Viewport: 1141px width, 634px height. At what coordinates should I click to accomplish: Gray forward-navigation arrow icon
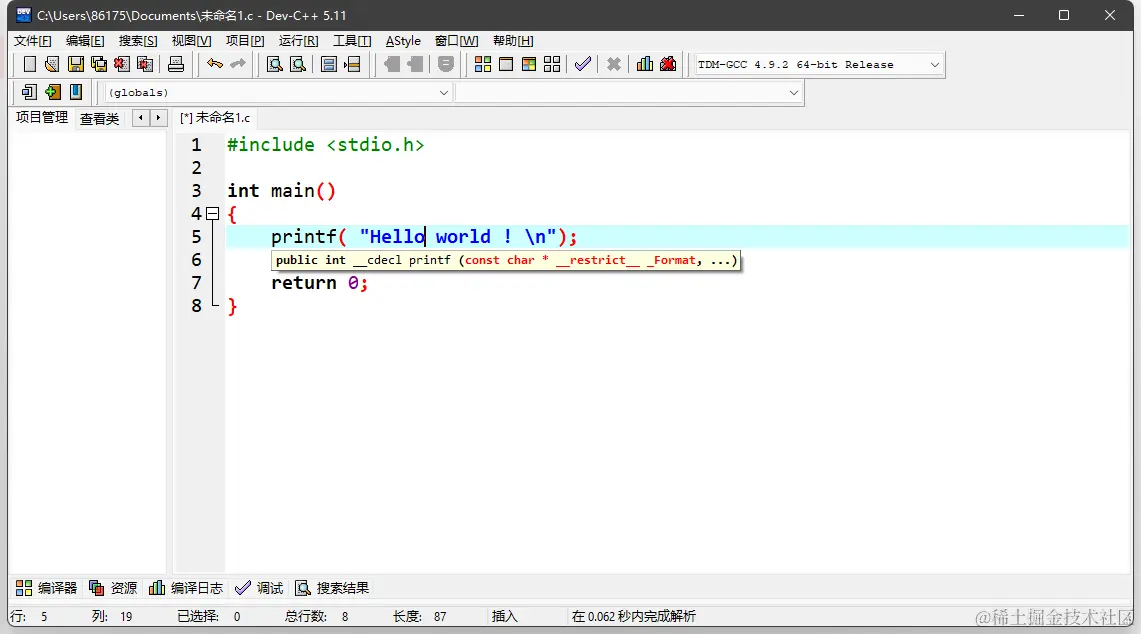tap(415, 64)
